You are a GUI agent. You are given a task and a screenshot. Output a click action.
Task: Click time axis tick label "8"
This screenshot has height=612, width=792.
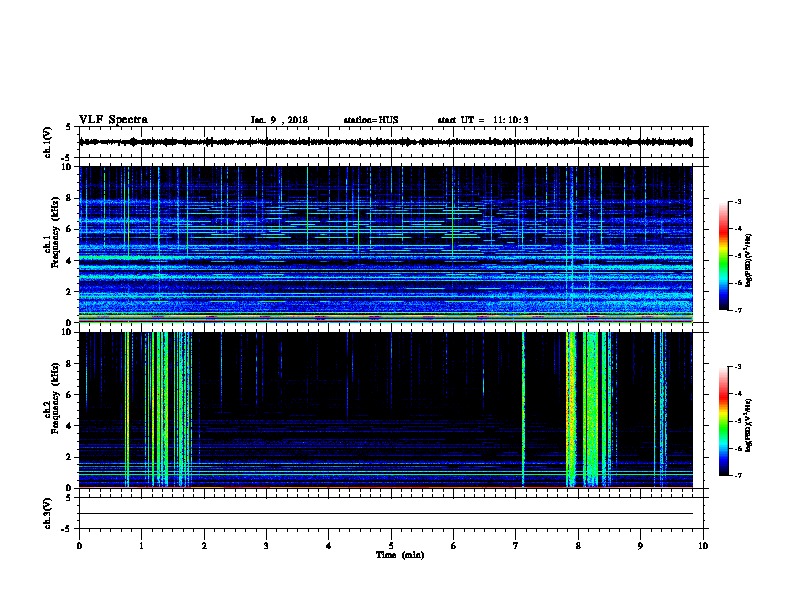coord(578,546)
